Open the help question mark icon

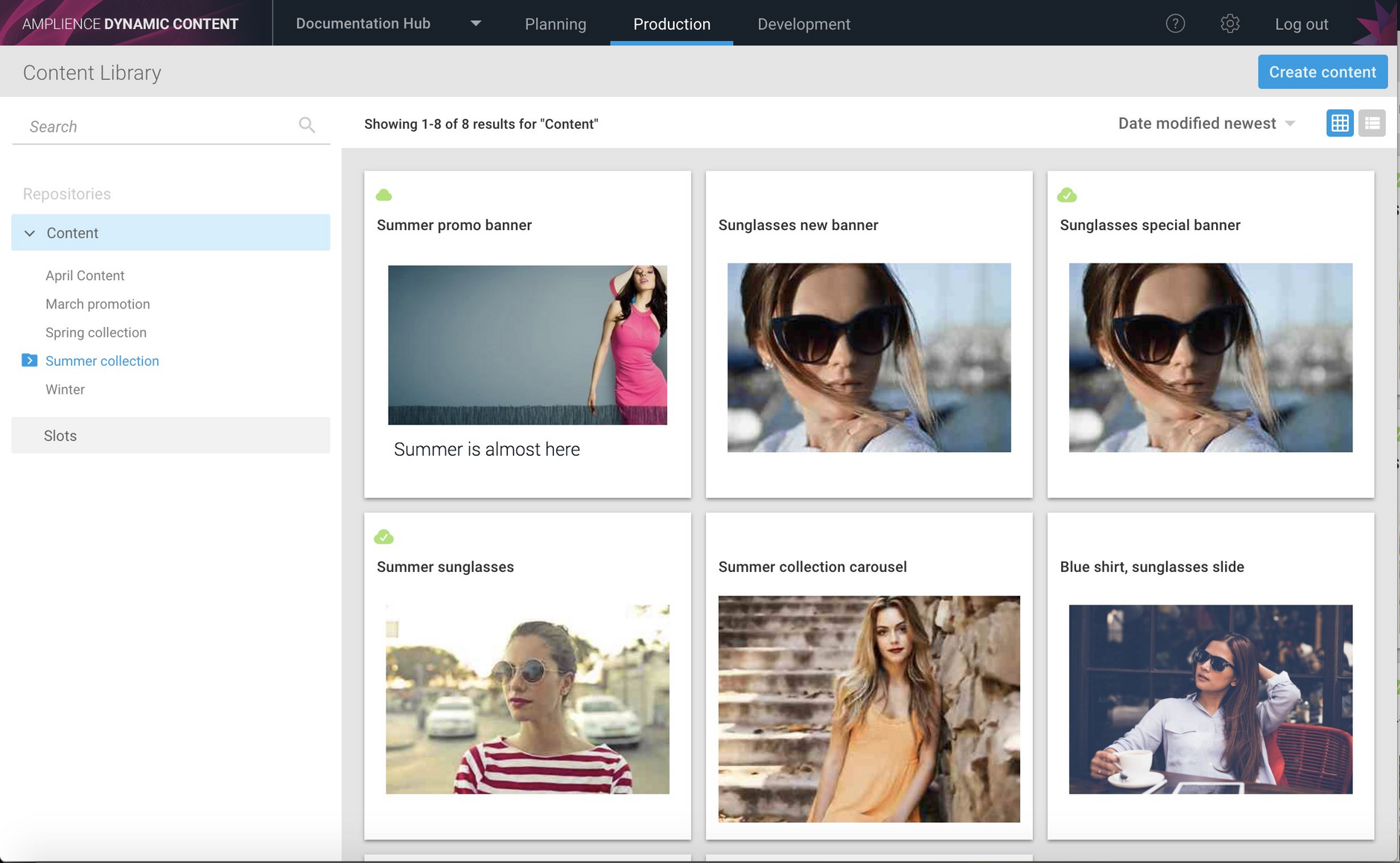click(1175, 24)
